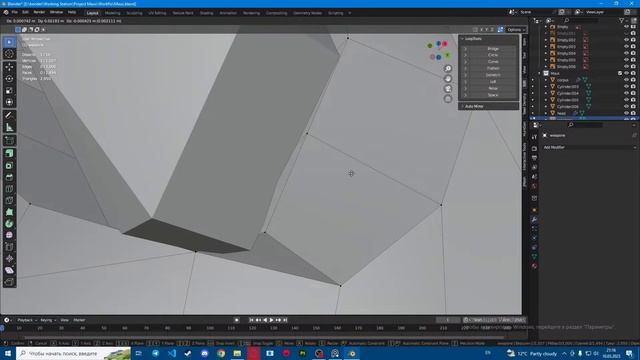Click the viewport pan hand gizmo
640x360 pixels.
(x=448, y=78)
